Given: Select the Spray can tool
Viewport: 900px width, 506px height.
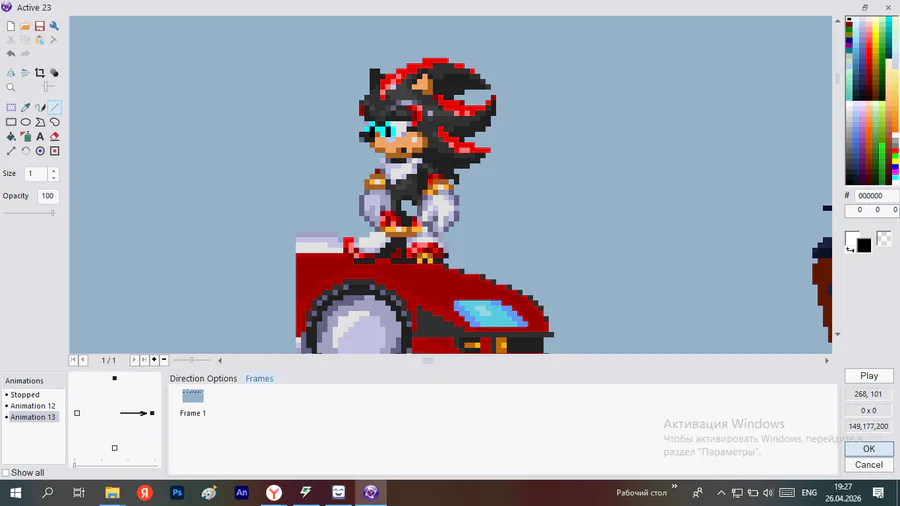Looking at the screenshot, I should coord(25,137).
